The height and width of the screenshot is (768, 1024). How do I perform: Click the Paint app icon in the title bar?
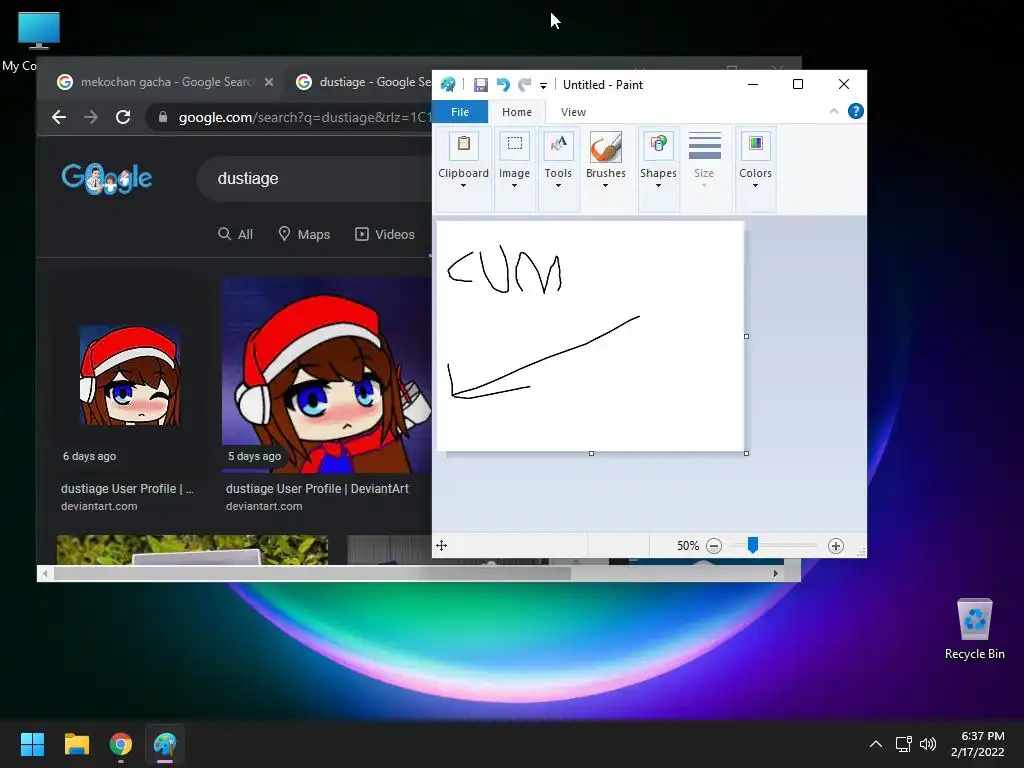[x=448, y=84]
